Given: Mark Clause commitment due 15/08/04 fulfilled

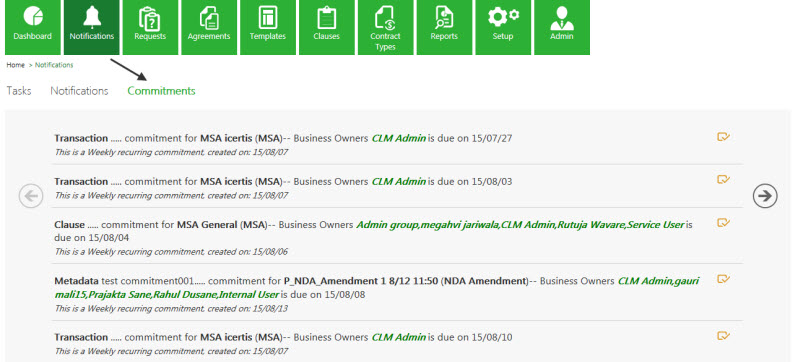Looking at the screenshot, I should [723, 223].
